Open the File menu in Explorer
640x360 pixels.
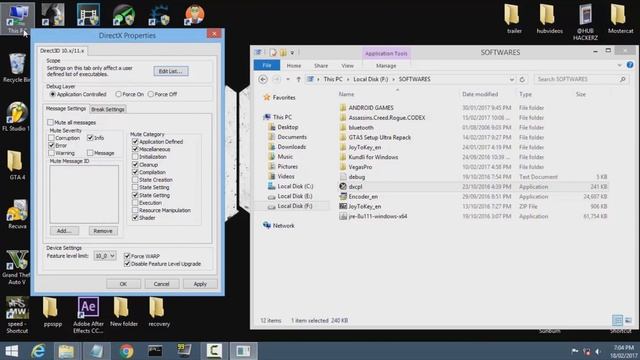(x=267, y=65)
